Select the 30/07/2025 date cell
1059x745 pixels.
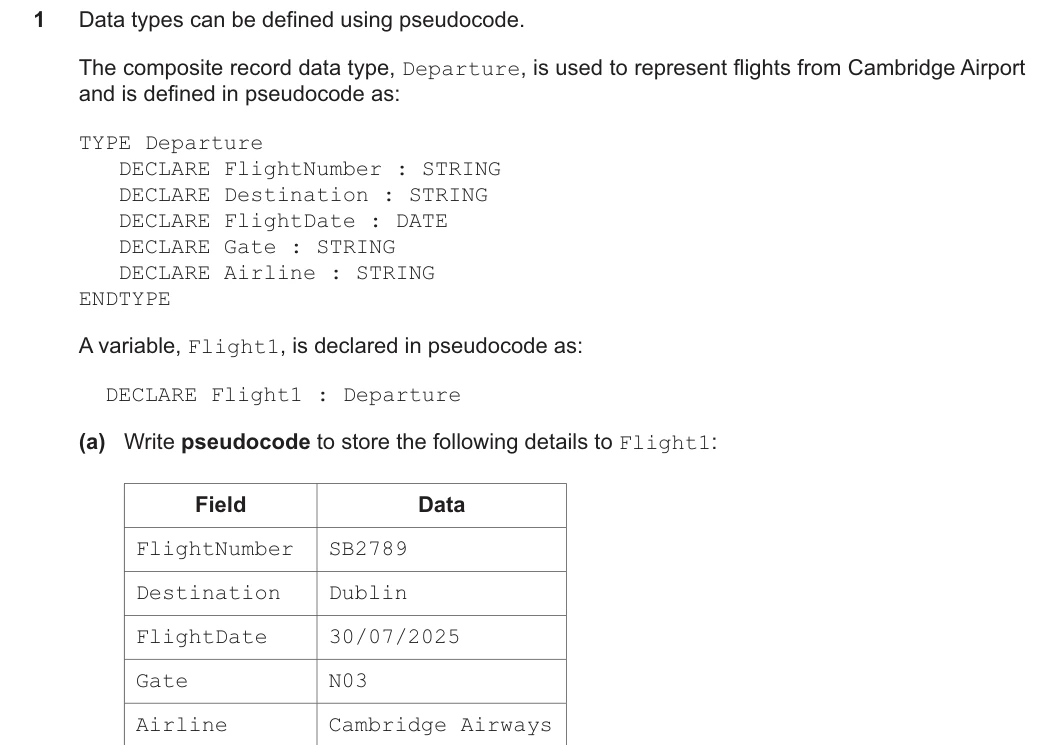[x=442, y=637]
